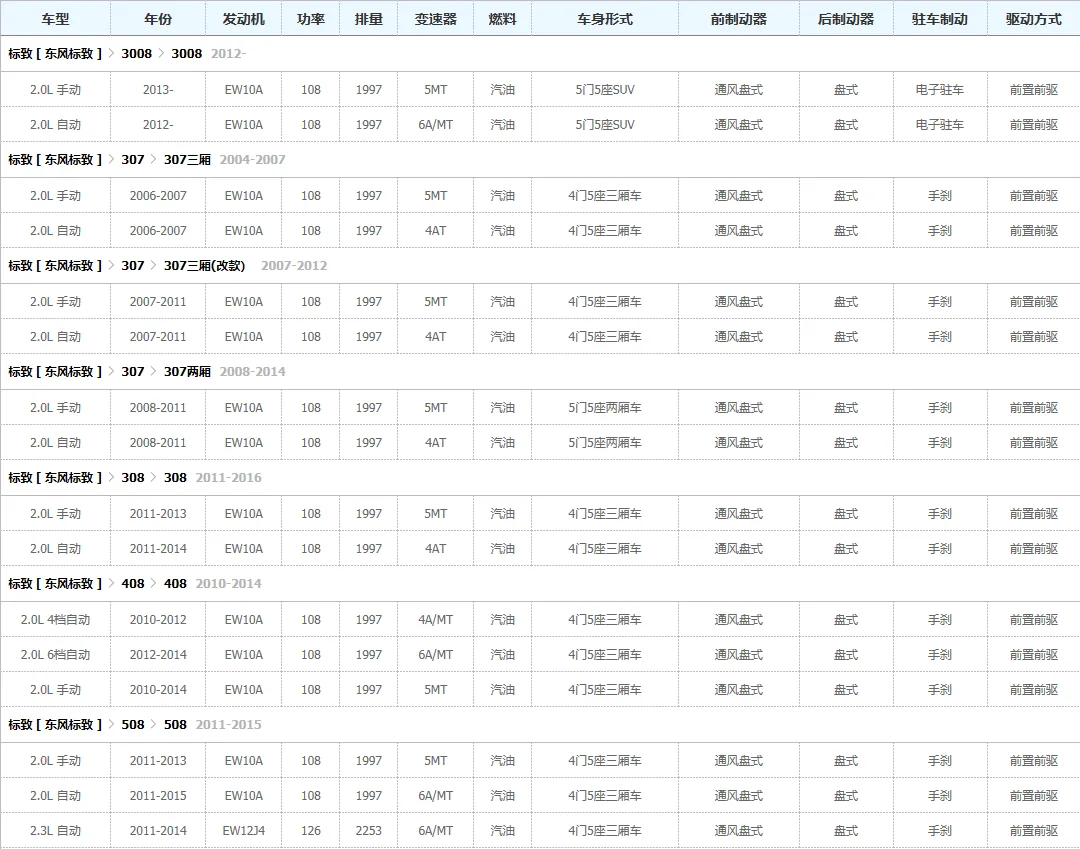This screenshot has height=849, width=1080.
Task: Click the 408 series breadcrumb link
Action: pyautogui.click(x=133, y=584)
